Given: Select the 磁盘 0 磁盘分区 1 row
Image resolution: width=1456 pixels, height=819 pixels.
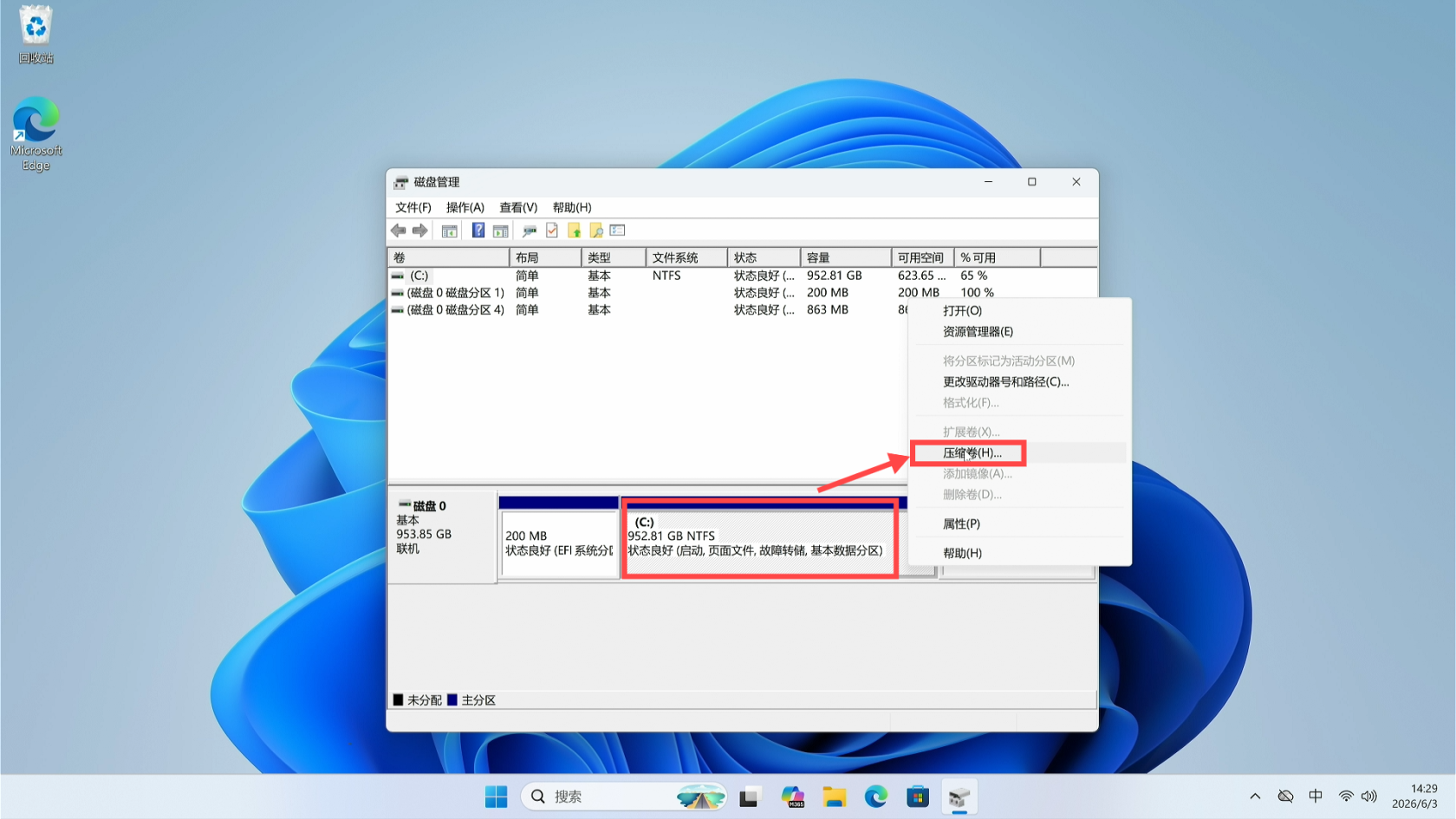Looking at the screenshot, I should pyautogui.click(x=742, y=293).
